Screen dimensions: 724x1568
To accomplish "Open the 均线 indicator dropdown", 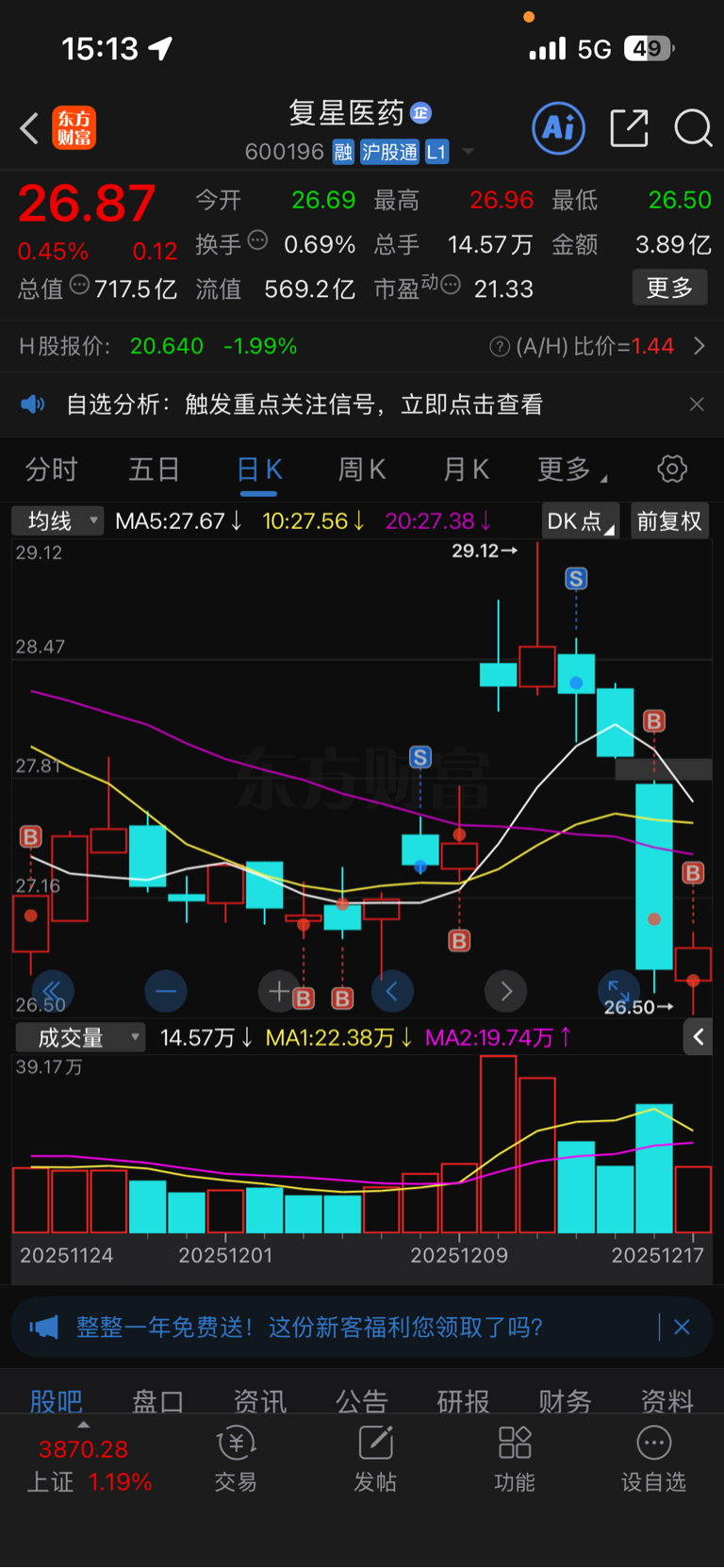I will click(57, 520).
